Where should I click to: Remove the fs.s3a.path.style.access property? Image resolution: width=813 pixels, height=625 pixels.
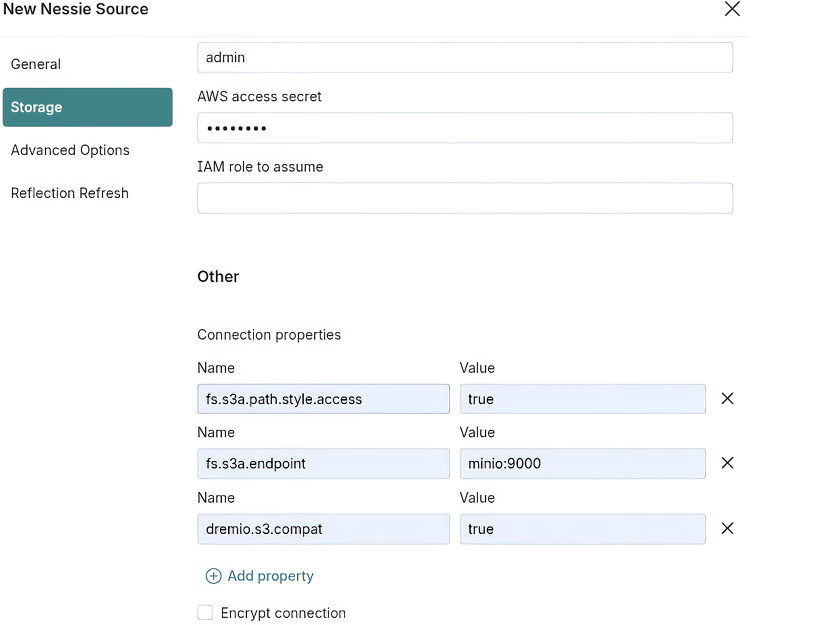(x=727, y=398)
